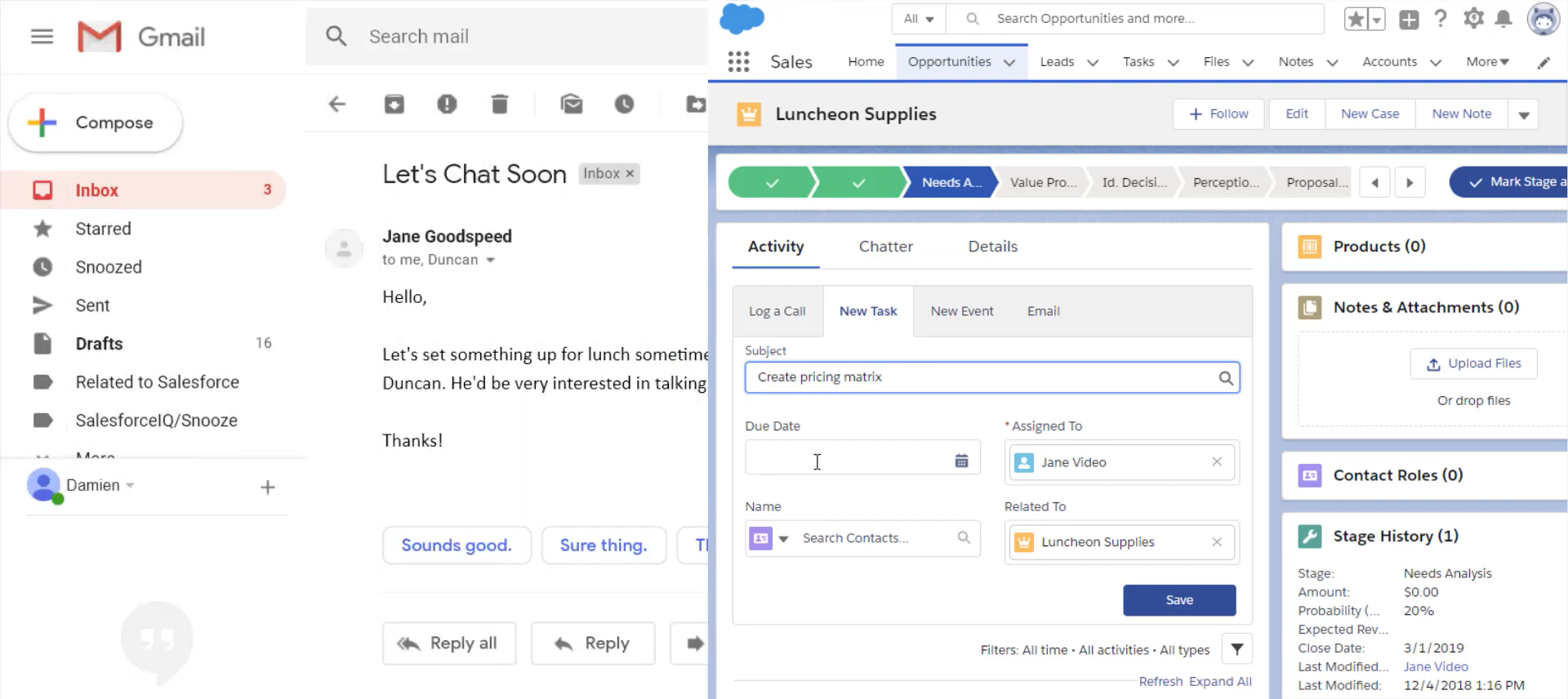Expand the Accounts tab dropdown chevron
Image resolution: width=1568 pixels, height=699 pixels.
(x=1436, y=63)
